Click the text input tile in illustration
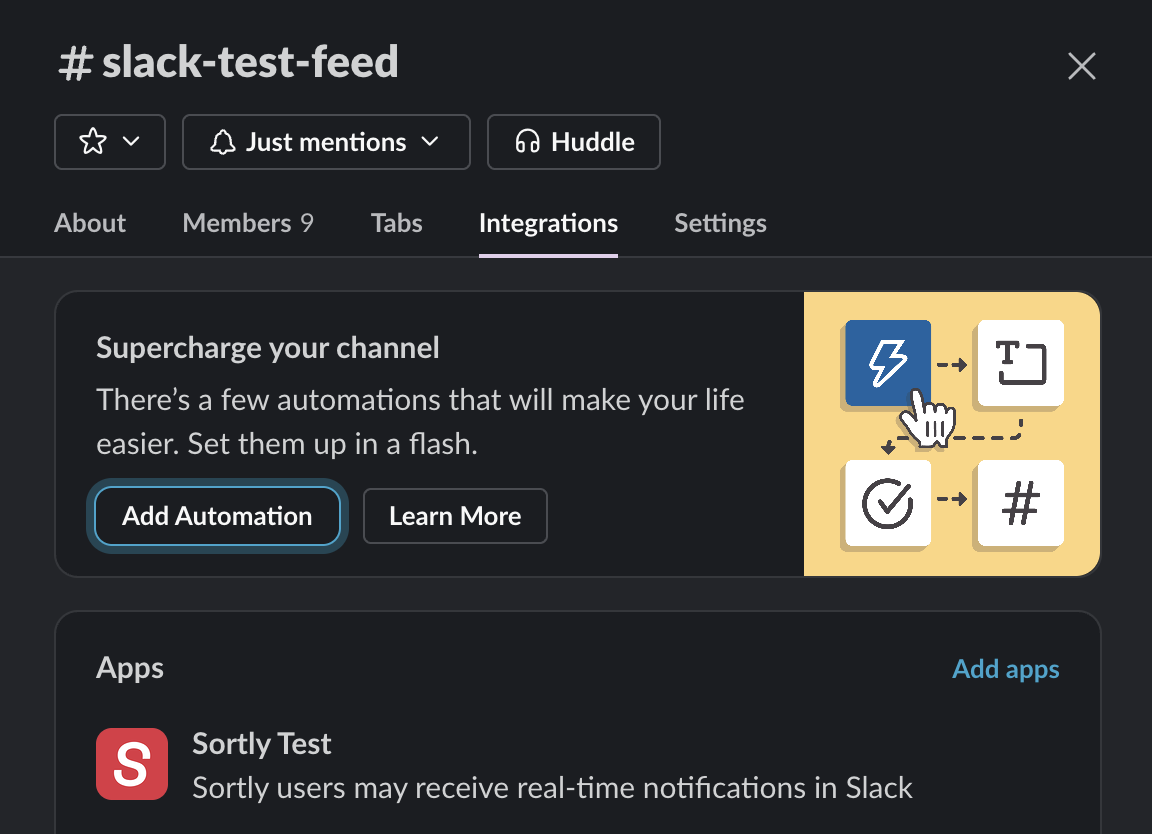 coord(1020,363)
